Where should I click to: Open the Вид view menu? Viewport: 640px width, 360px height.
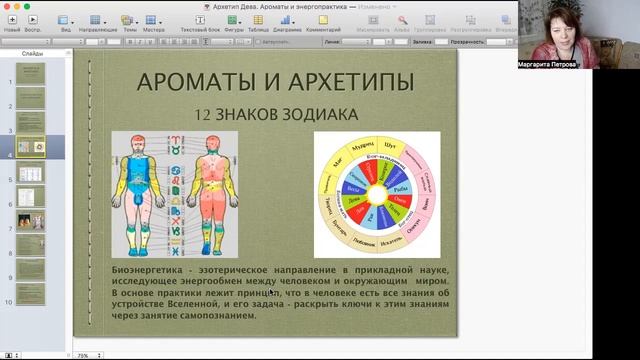[x=65, y=23]
